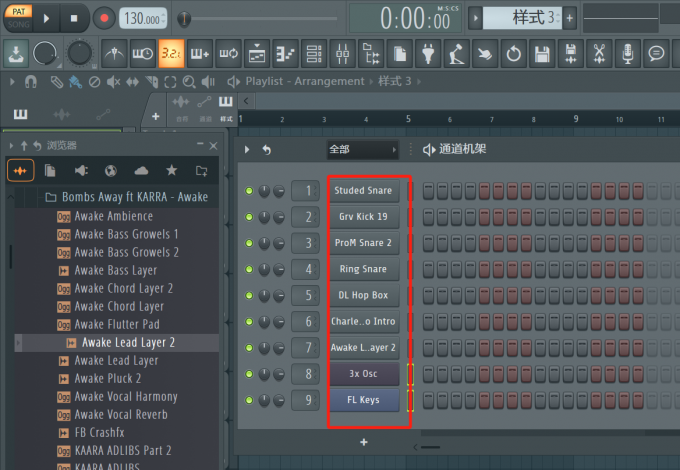Select Awake Vocal Harmony sample
Screen dimensions: 680x470
tap(126, 396)
